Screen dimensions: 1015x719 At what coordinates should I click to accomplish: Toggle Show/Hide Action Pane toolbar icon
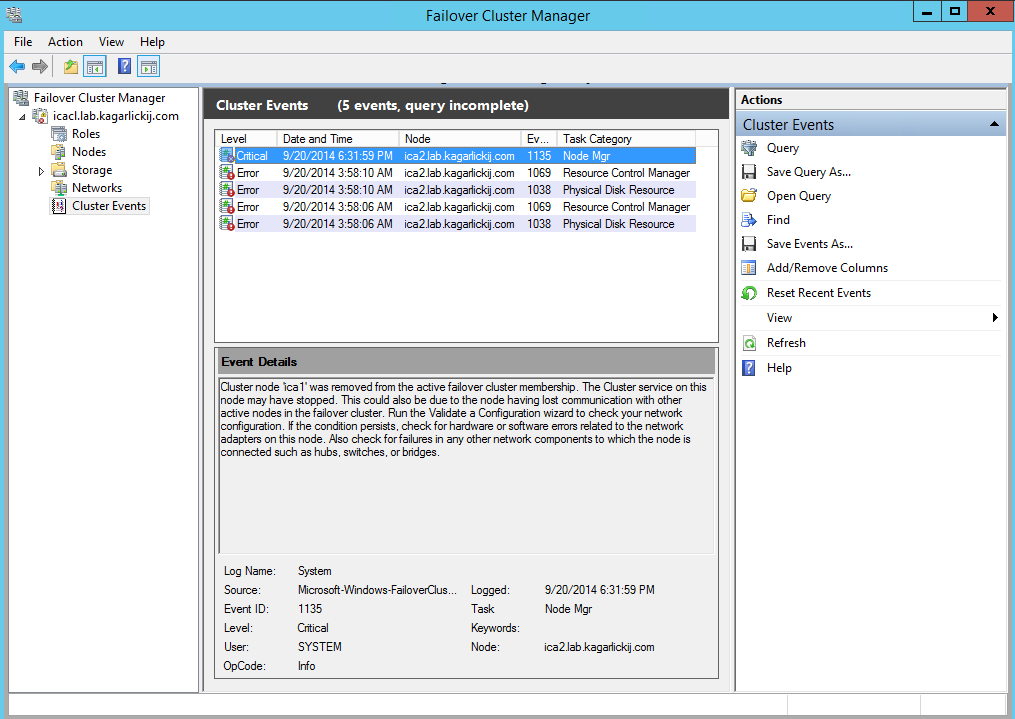[149, 67]
